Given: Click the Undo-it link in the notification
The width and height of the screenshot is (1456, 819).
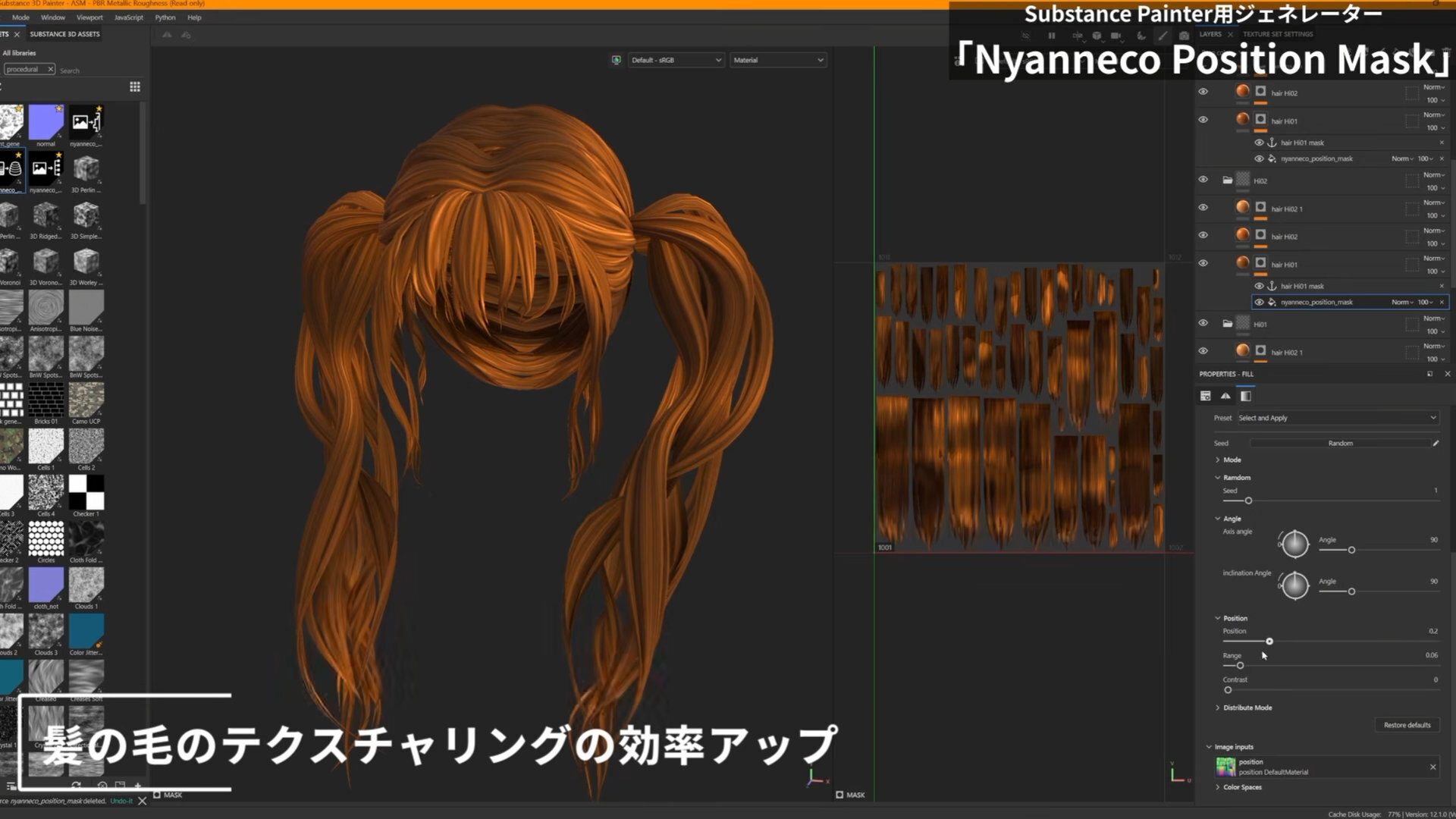Looking at the screenshot, I should [x=121, y=801].
